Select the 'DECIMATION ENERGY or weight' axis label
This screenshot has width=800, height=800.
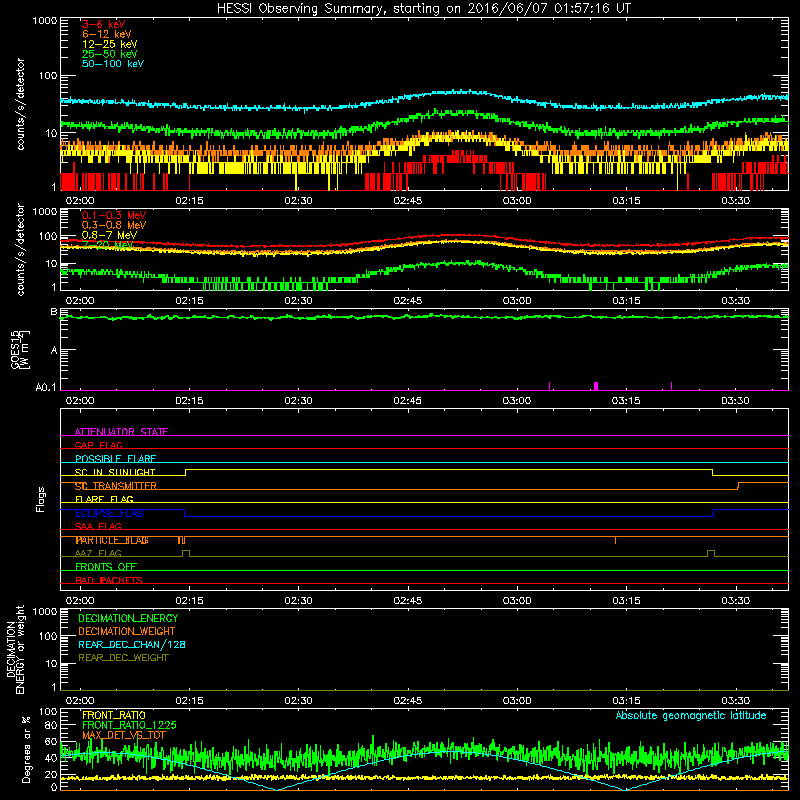[x=15, y=649]
